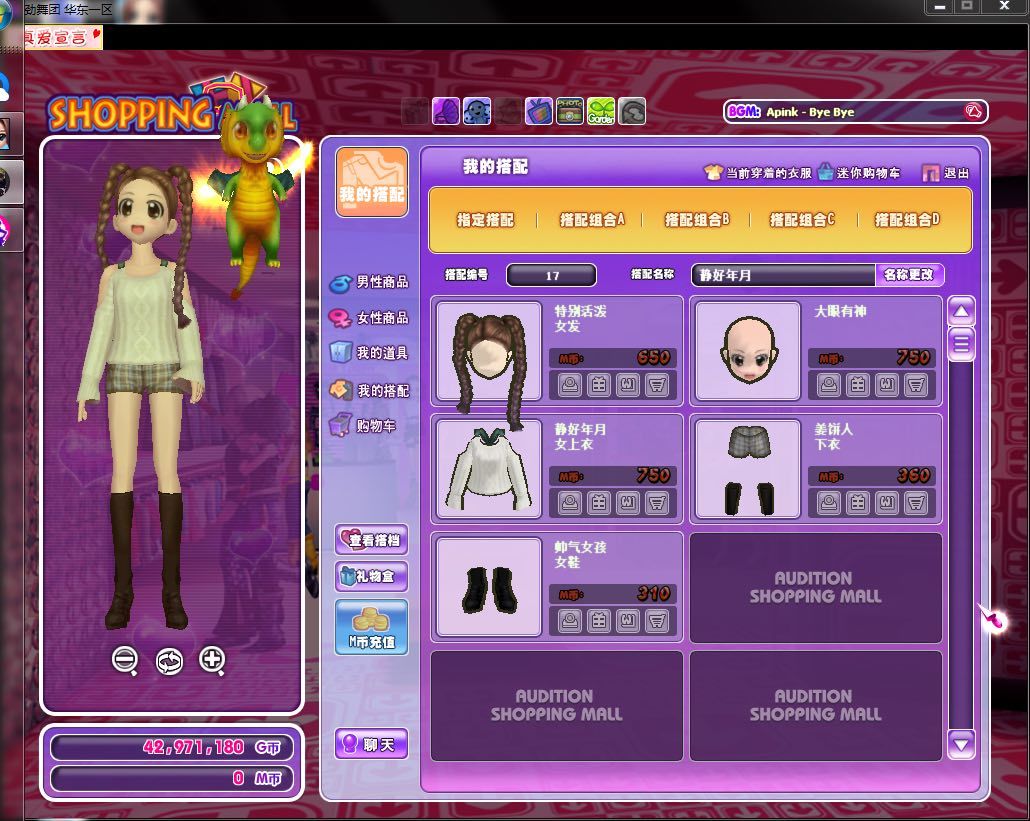Toggle the BGM speaker icon
The image size is (1030, 821).
pyautogui.click(x=973, y=112)
